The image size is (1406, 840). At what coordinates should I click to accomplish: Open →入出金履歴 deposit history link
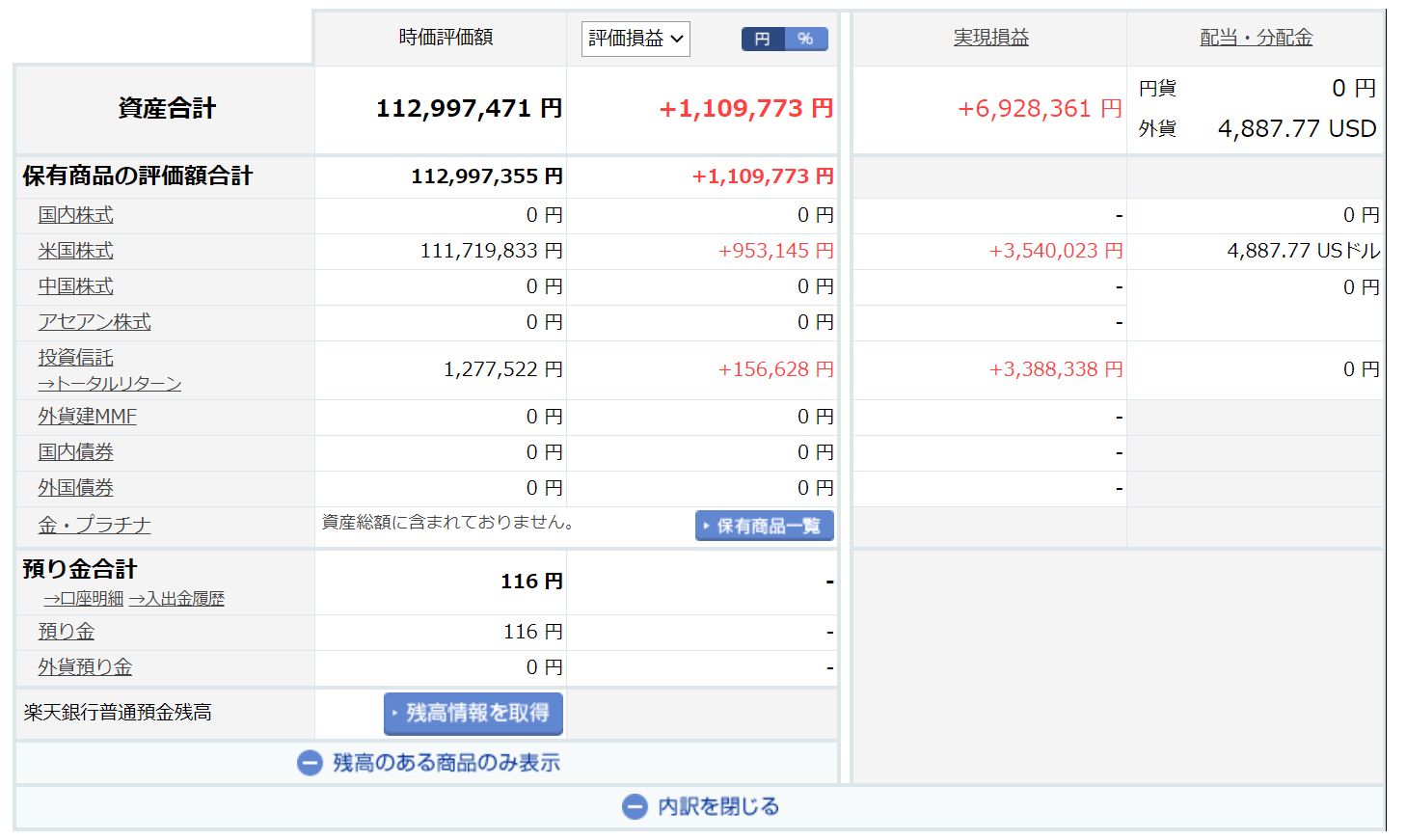click(176, 599)
